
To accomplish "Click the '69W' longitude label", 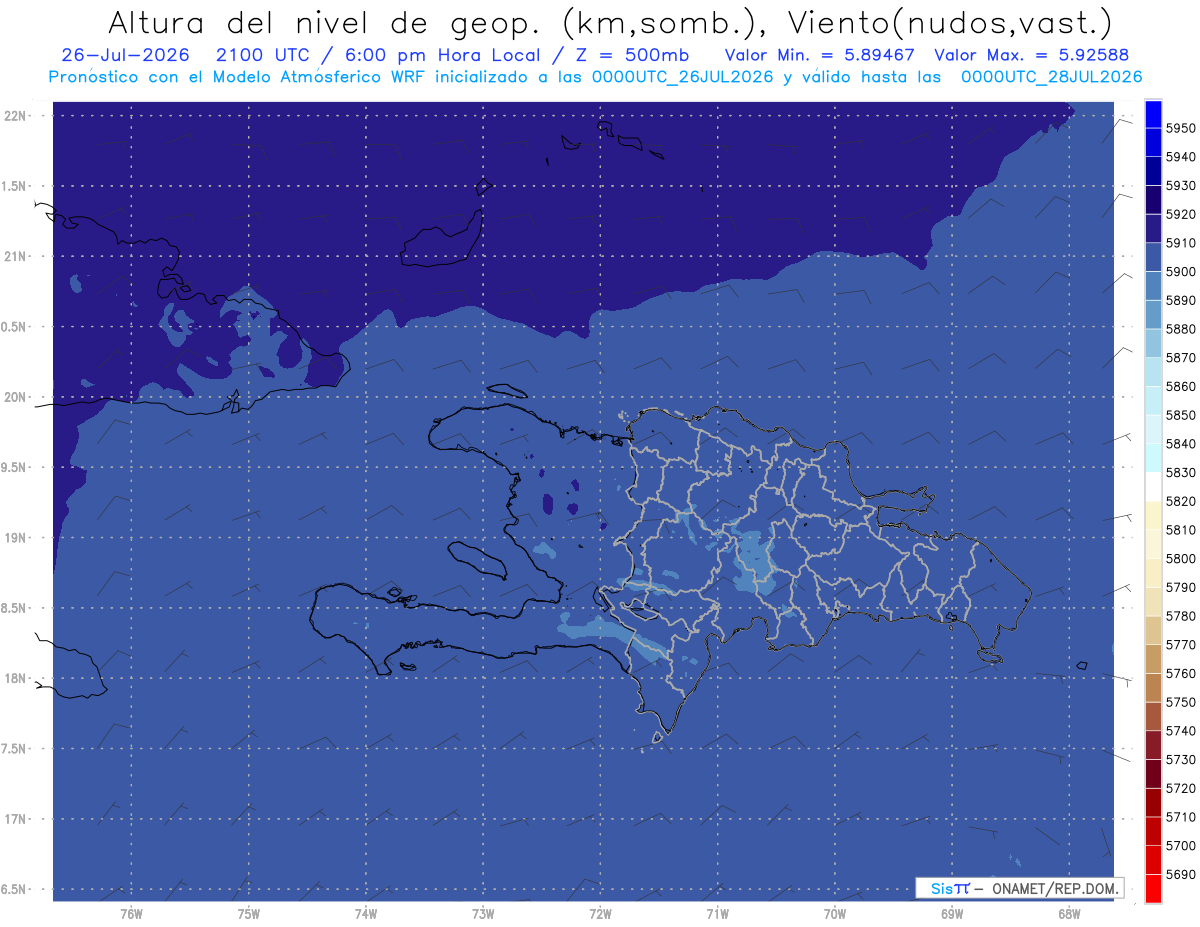I will (x=952, y=914).
